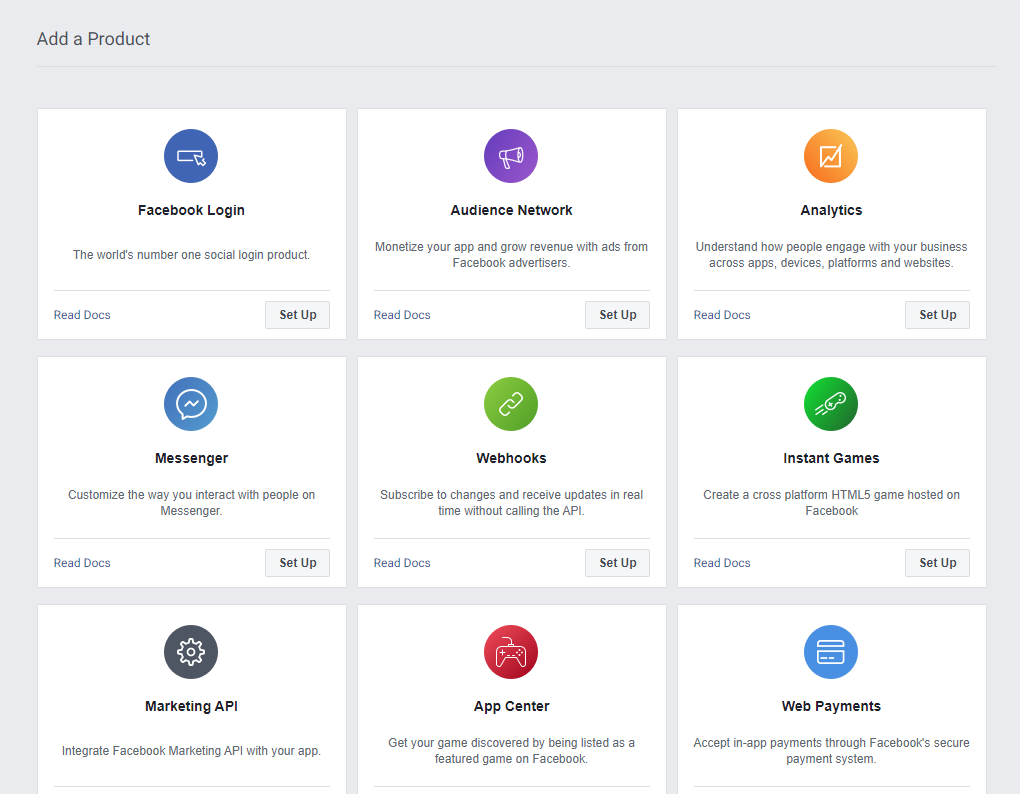The image size is (1020, 794).
Task: Click 'Create a cross platform HTML5 game' description
Action: (x=831, y=503)
